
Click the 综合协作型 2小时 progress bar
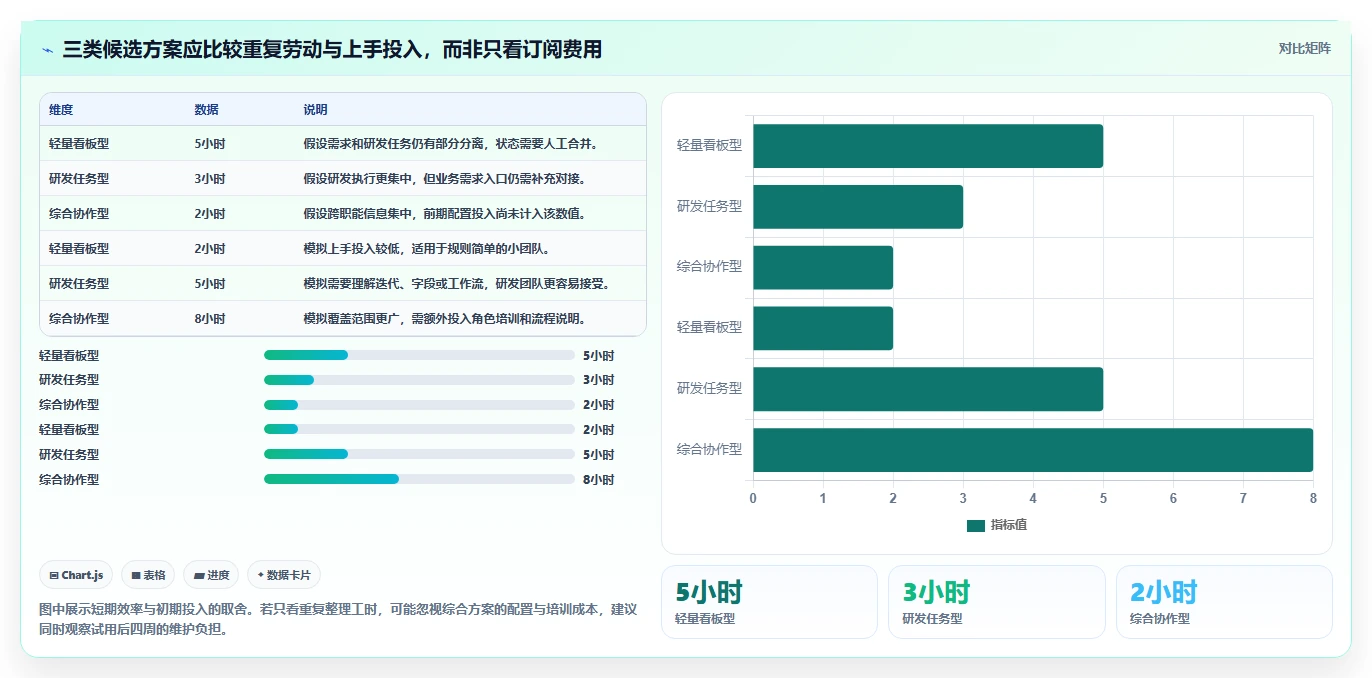pos(419,405)
